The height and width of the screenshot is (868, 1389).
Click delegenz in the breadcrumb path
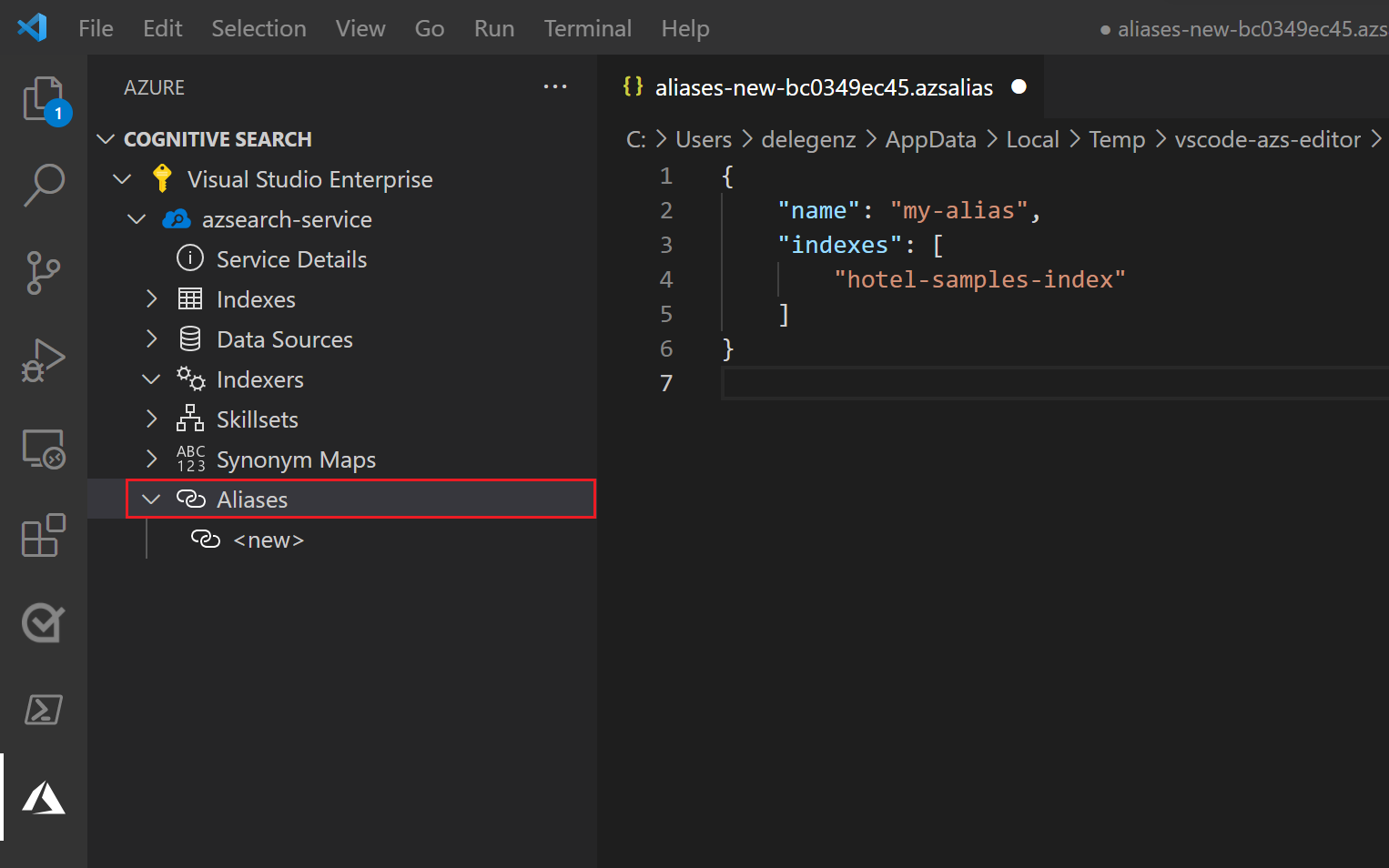point(808,138)
